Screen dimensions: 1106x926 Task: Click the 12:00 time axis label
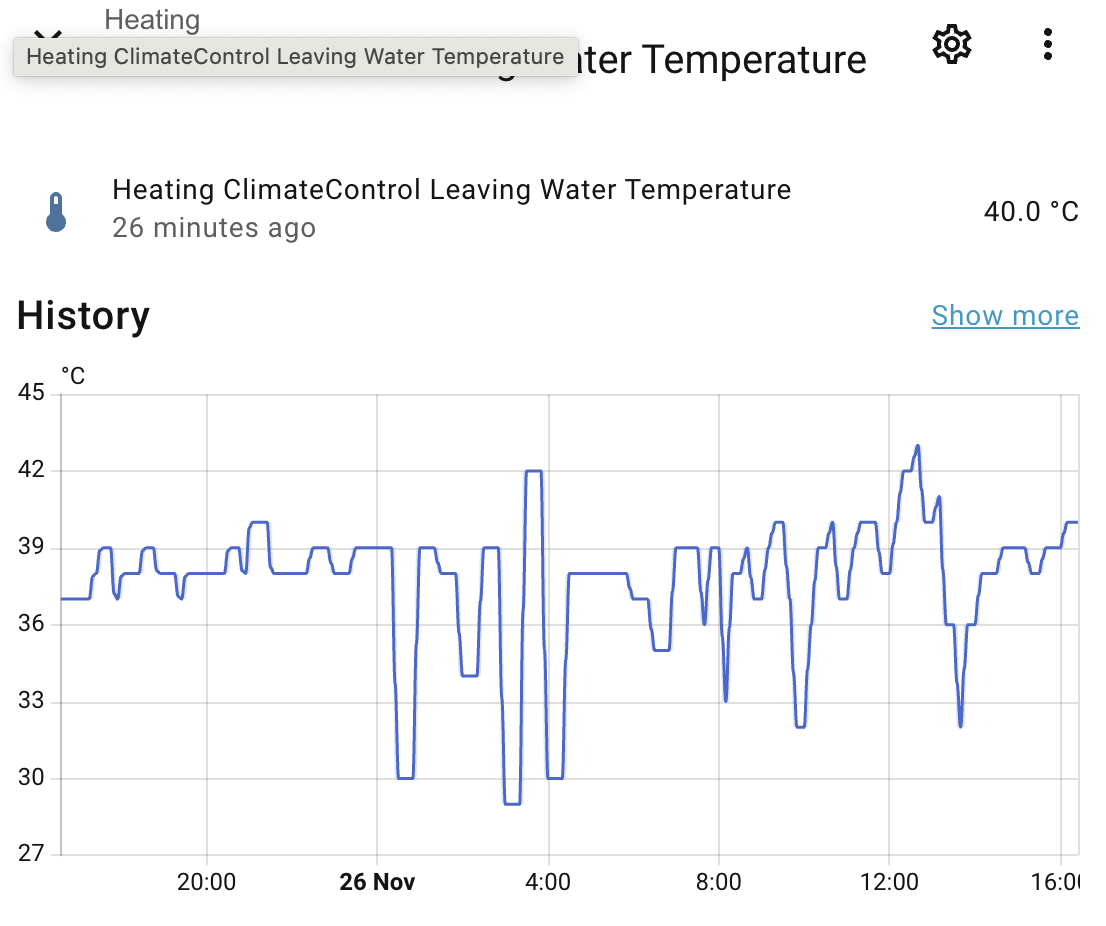pyautogui.click(x=889, y=882)
